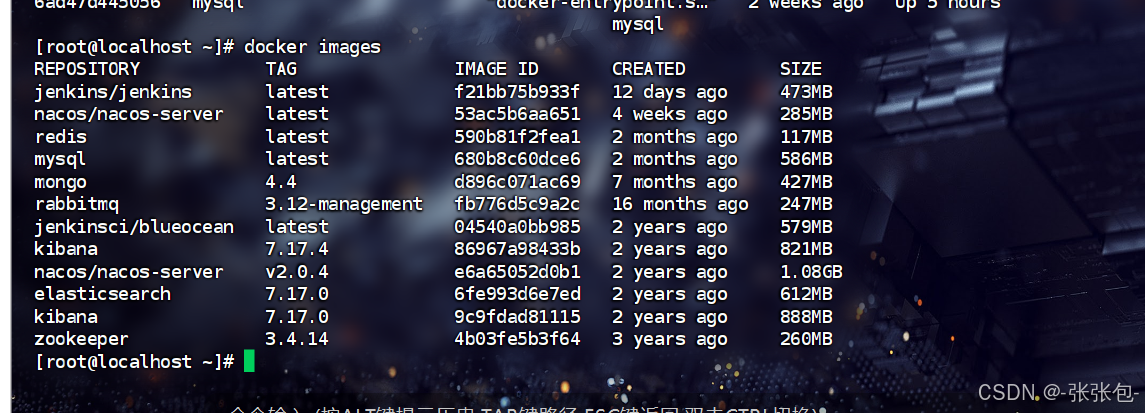Click nacos/nacos-server in the v2.0.4 row

click(x=129, y=272)
